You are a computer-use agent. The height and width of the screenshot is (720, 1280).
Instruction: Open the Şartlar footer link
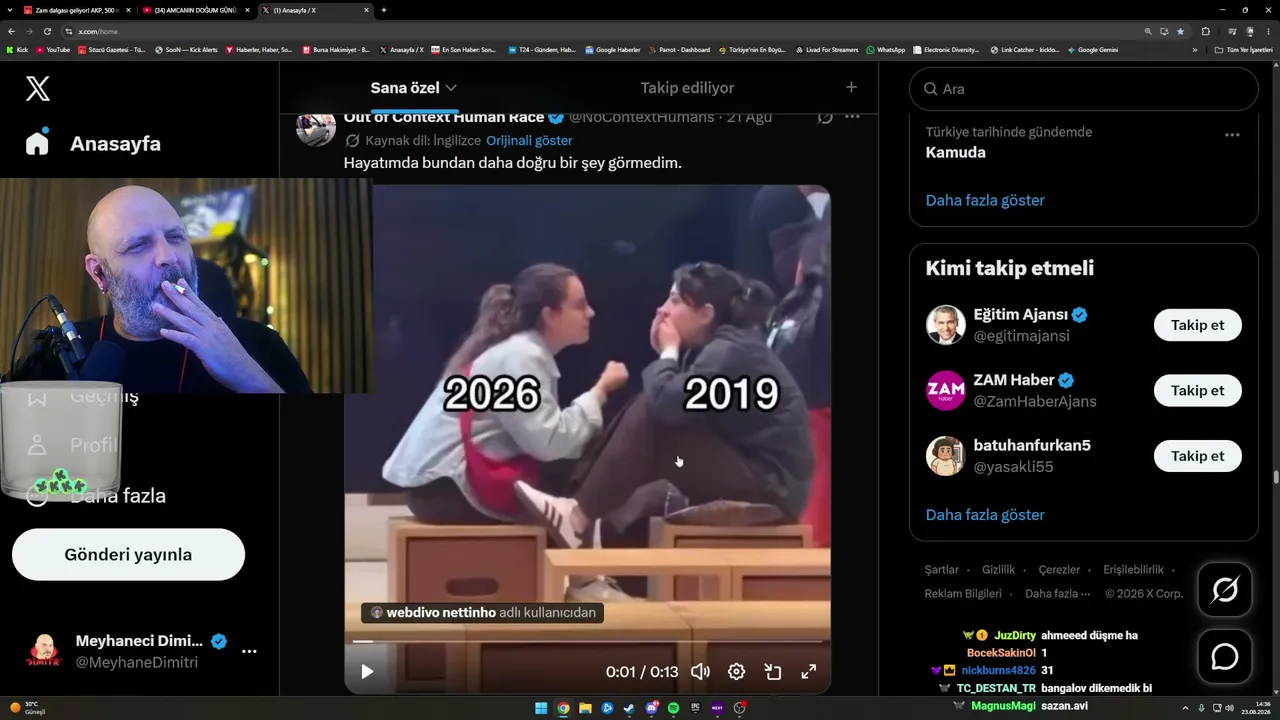pyautogui.click(x=941, y=569)
